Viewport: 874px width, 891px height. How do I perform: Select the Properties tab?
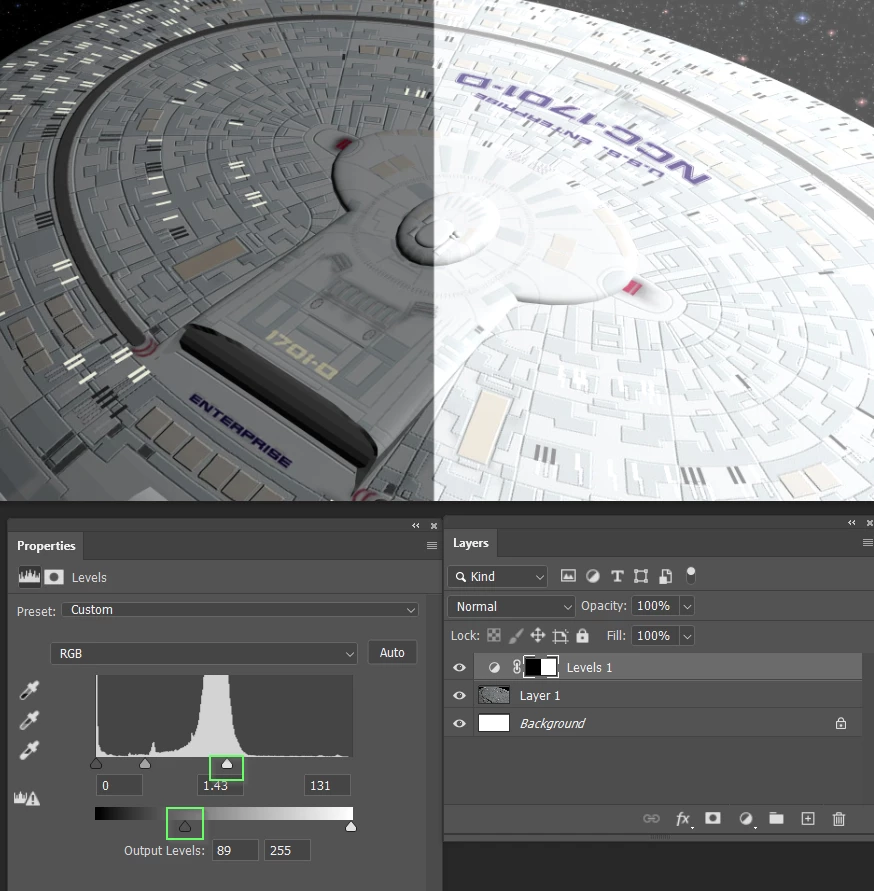click(x=46, y=546)
